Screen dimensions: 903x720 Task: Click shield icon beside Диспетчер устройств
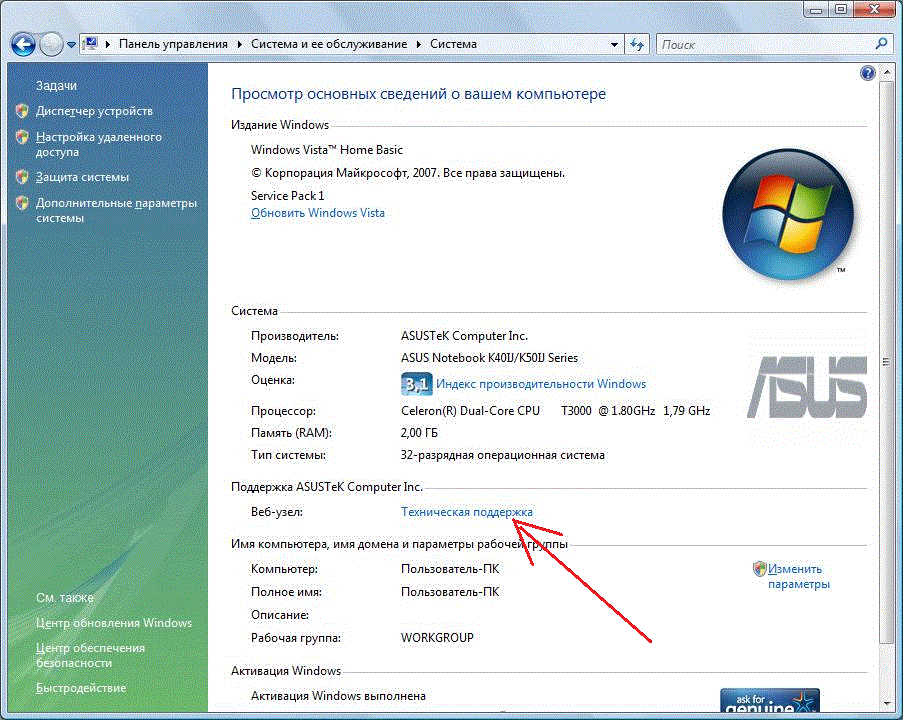click(22, 111)
